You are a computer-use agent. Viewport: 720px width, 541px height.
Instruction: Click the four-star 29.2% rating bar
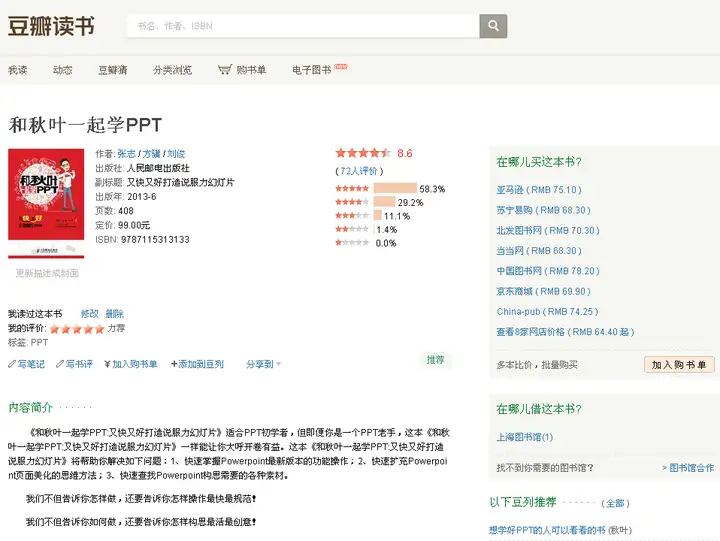pyautogui.click(x=384, y=202)
